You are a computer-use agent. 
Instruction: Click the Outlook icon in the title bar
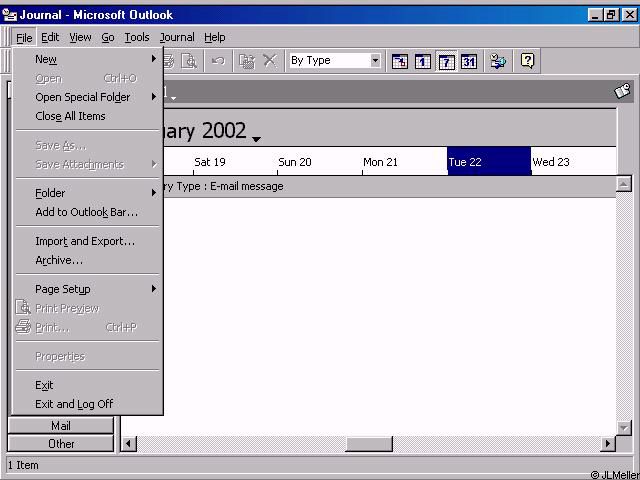click(9, 15)
